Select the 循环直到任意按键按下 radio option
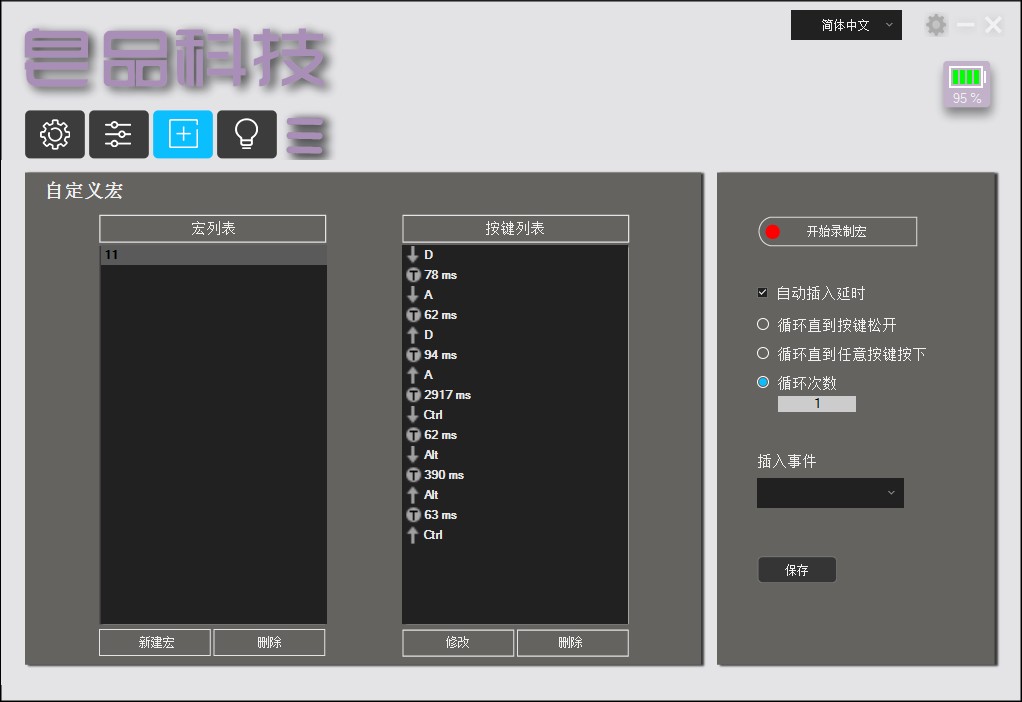This screenshot has width=1022, height=702. click(x=761, y=353)
